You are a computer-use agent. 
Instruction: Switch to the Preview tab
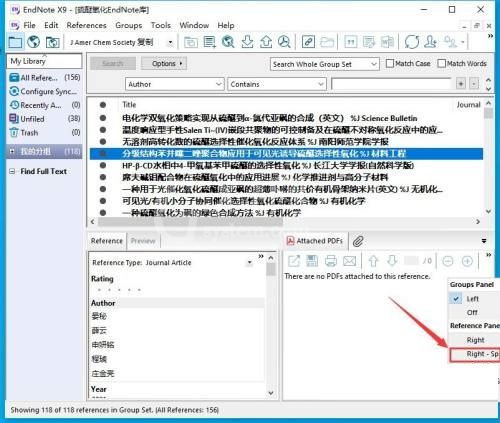click(x=143, y=241)
